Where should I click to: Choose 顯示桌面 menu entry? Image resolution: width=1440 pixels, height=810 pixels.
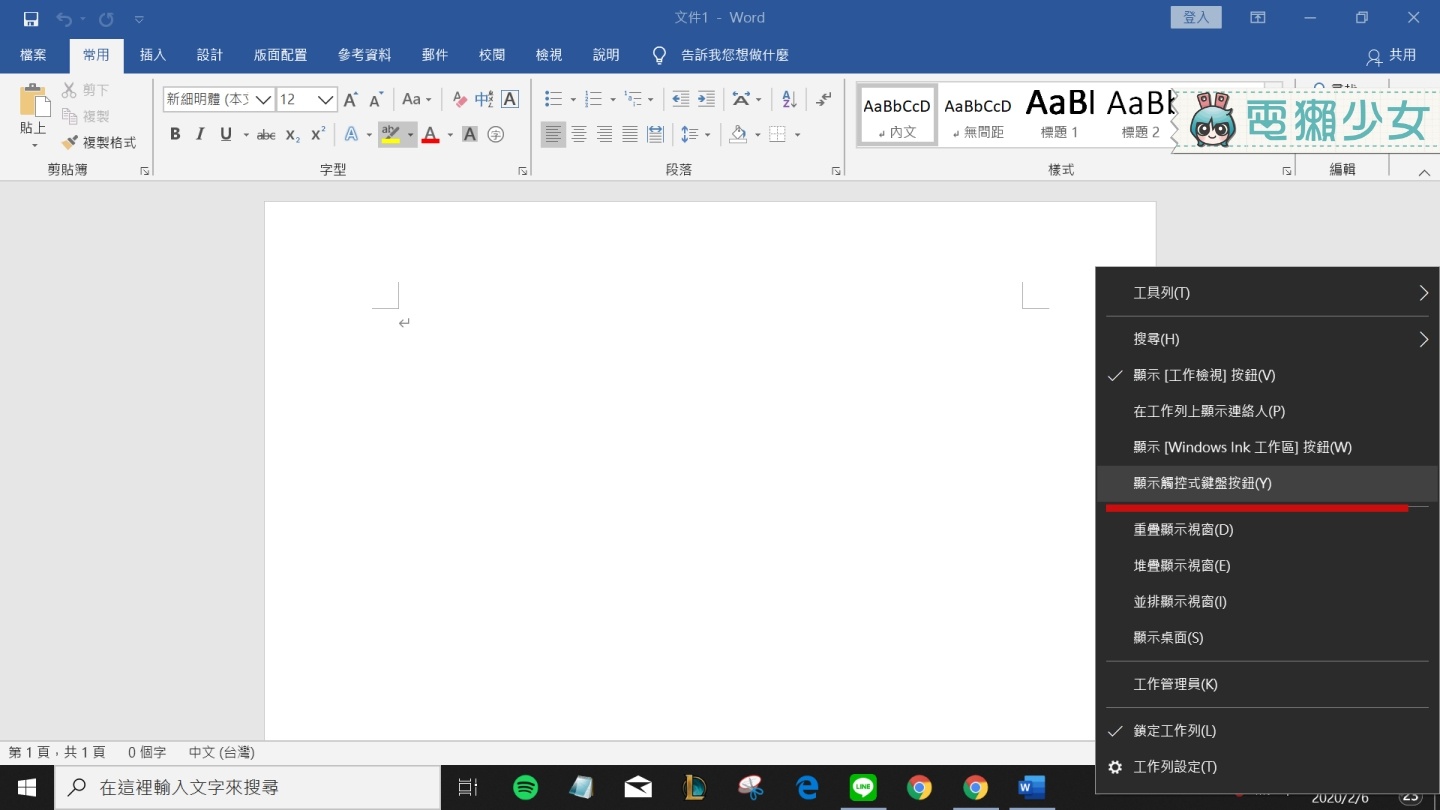pos(1266,637)
